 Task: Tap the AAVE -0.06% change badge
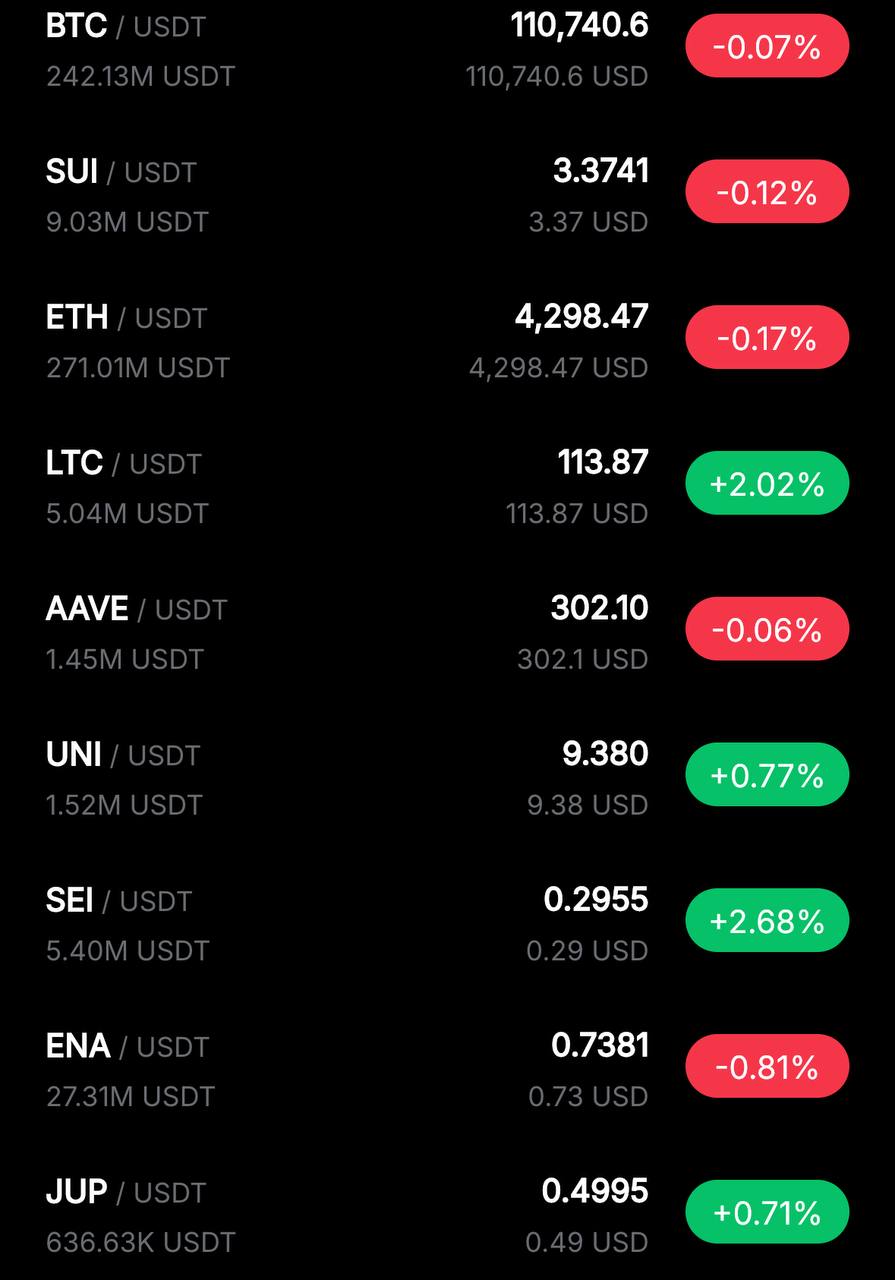(767, 629)
